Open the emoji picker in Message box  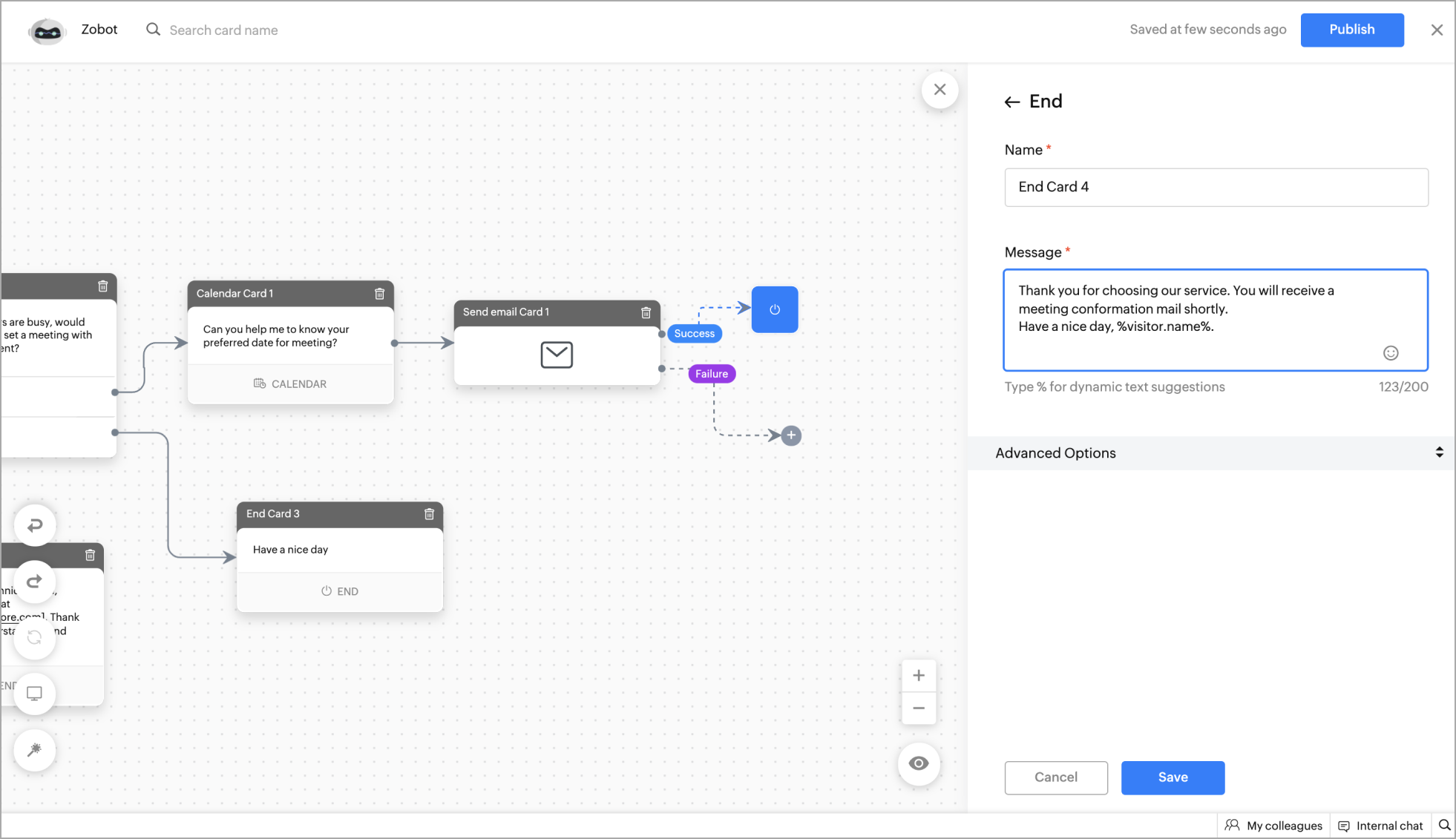click(x=1391, y=353)
